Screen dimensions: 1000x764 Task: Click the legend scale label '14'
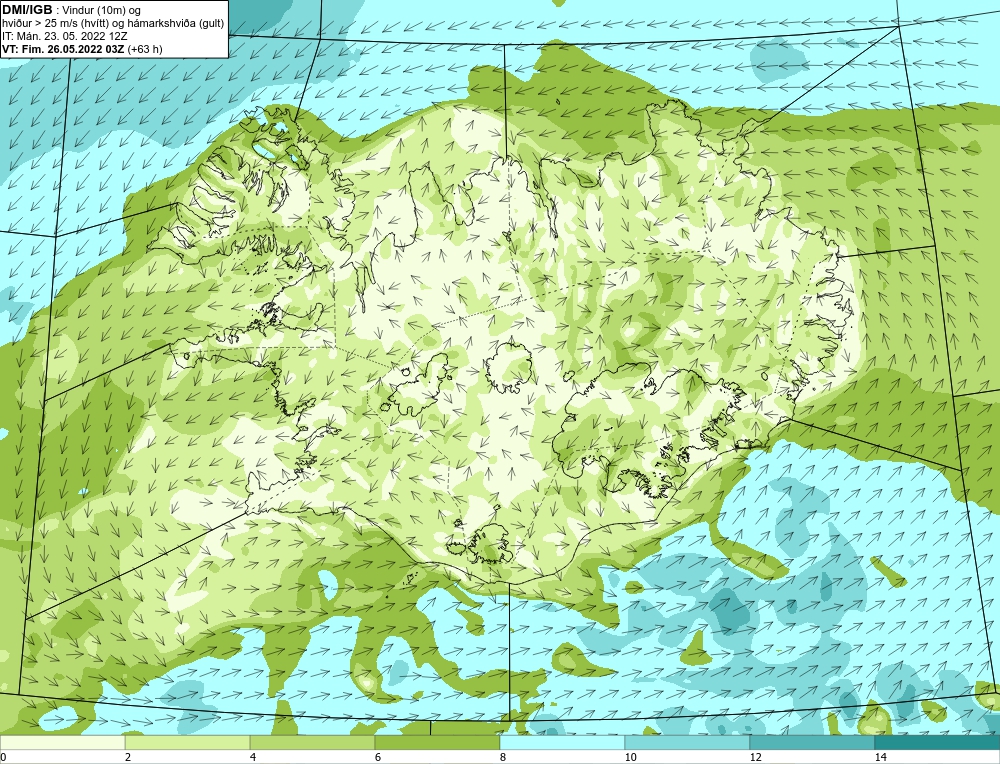880,757
